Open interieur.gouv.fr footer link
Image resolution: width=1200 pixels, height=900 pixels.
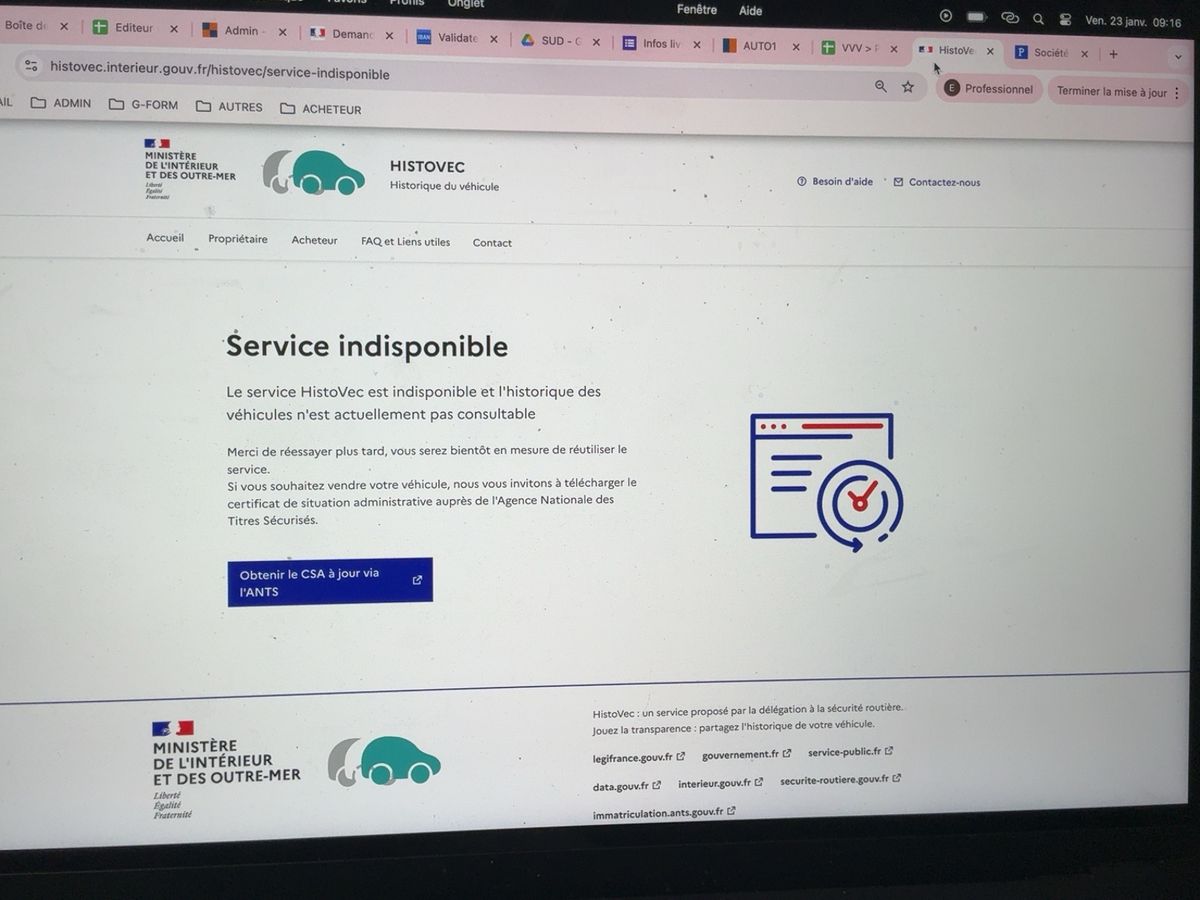click(721, 783)
